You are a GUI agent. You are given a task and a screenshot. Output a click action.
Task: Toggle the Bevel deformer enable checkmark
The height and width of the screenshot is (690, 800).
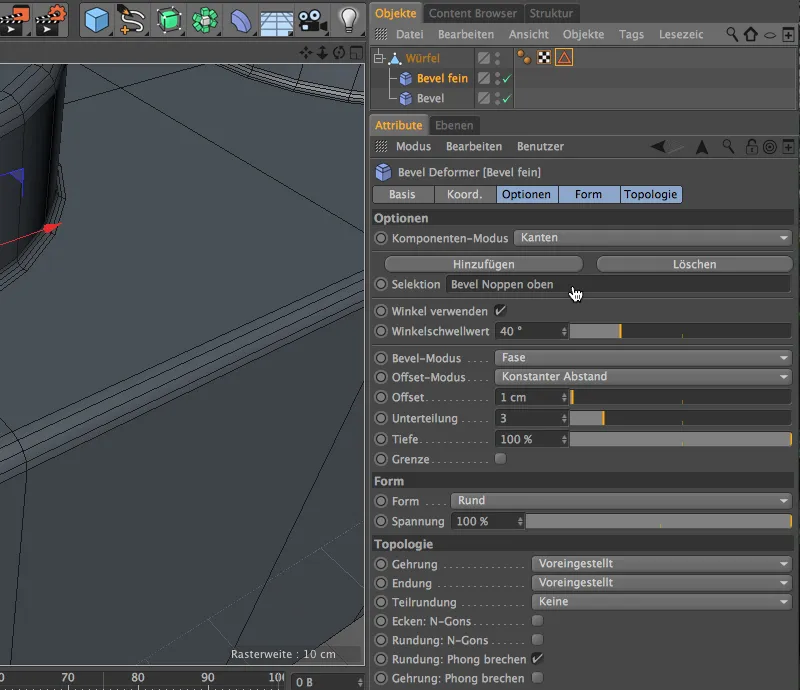pos(507,98)
